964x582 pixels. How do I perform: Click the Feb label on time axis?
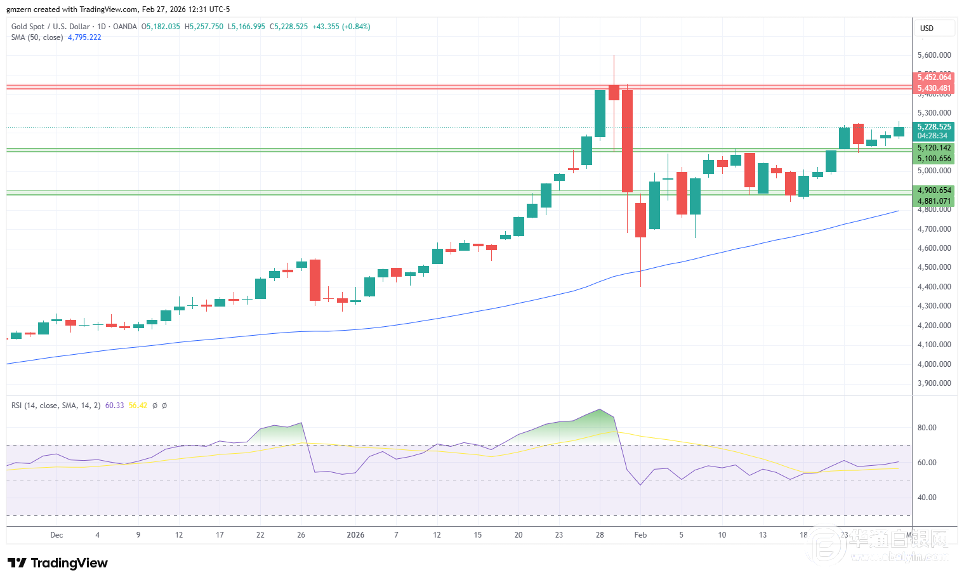point(639,535)
